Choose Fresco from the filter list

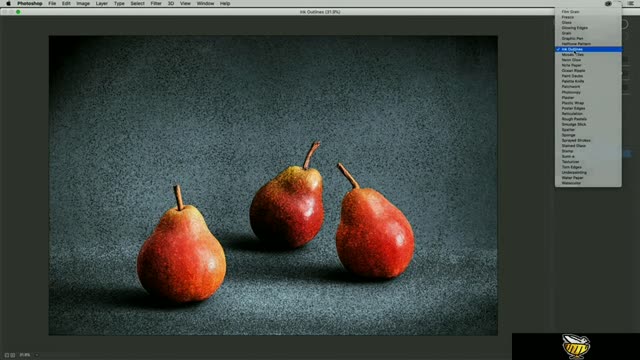588,17
